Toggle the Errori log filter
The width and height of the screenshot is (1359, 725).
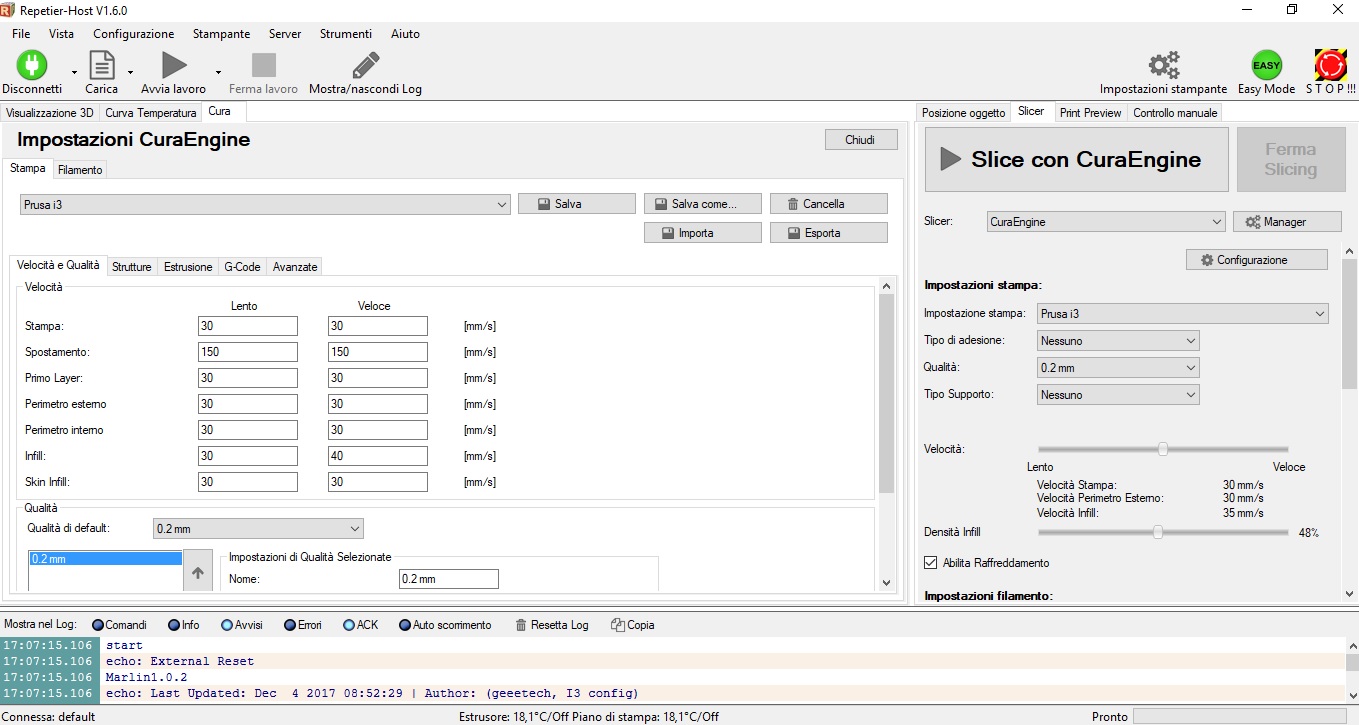click(290, 625)
